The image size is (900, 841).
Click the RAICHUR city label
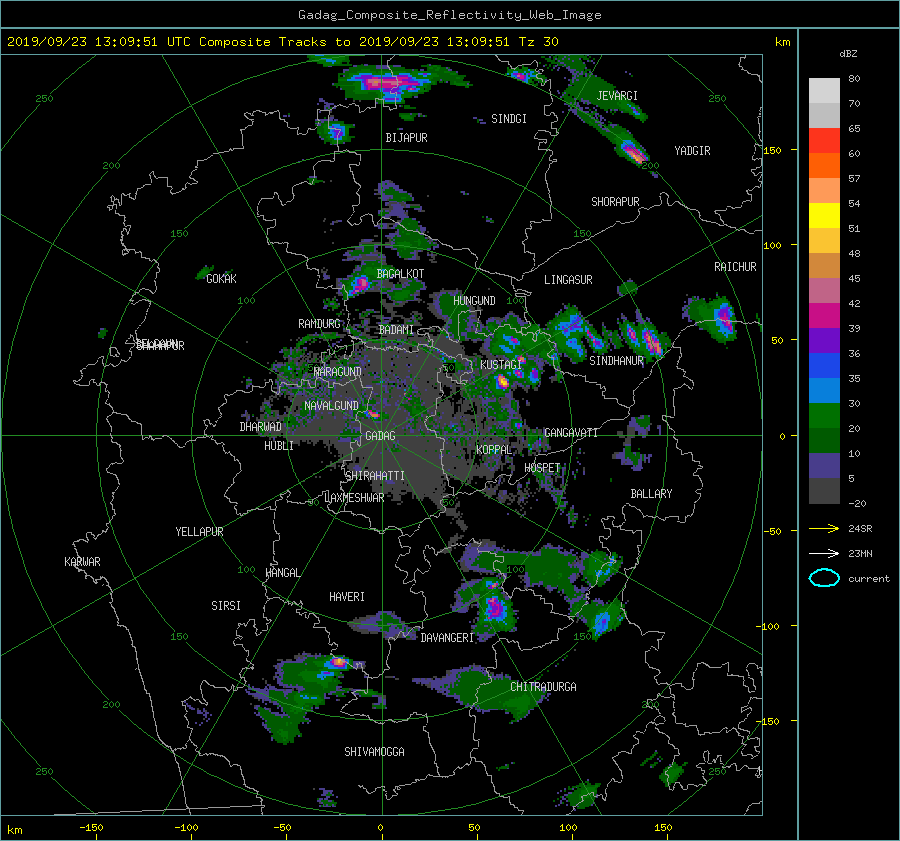735,267
